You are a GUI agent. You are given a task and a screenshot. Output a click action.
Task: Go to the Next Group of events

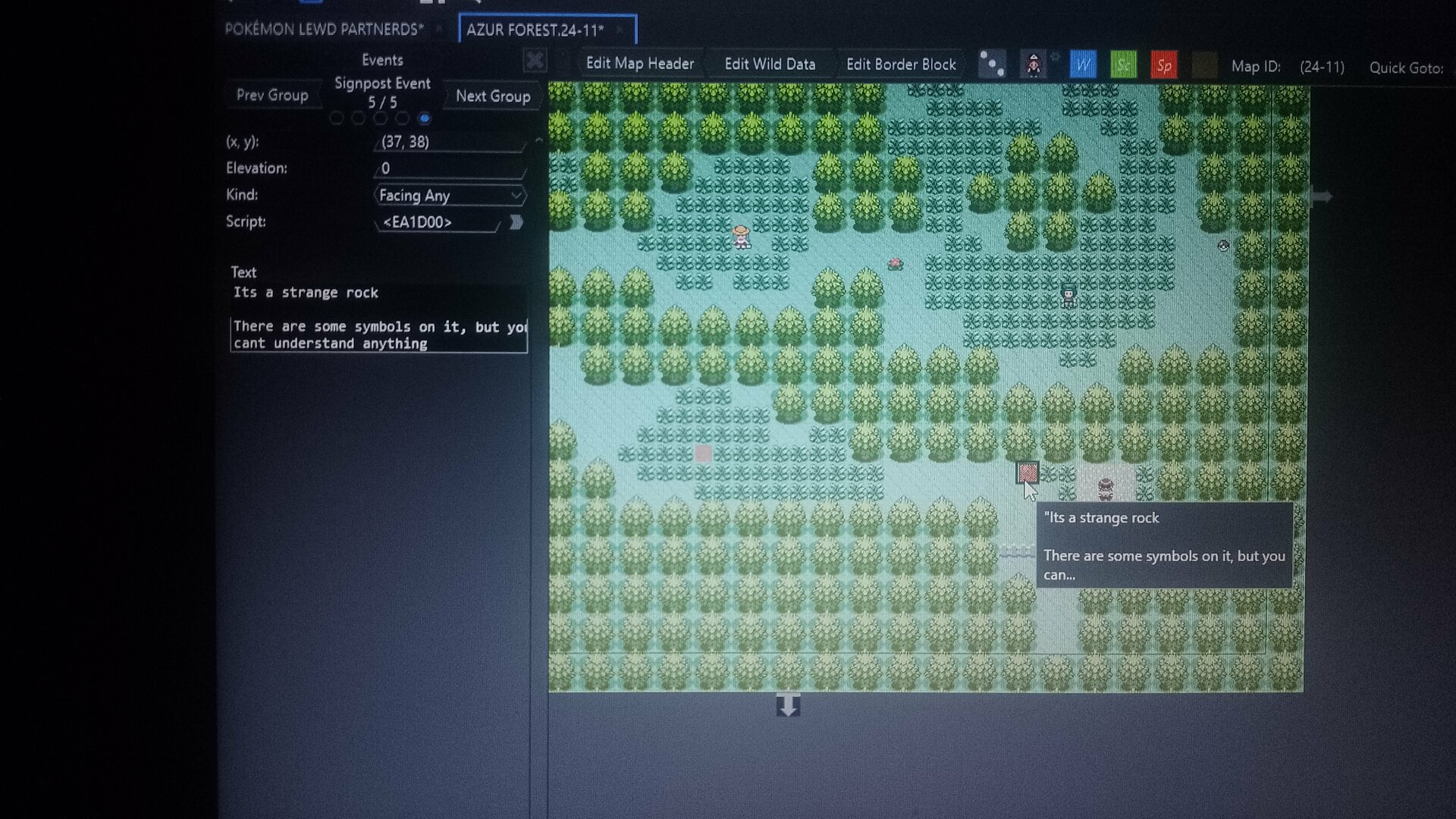493,96
